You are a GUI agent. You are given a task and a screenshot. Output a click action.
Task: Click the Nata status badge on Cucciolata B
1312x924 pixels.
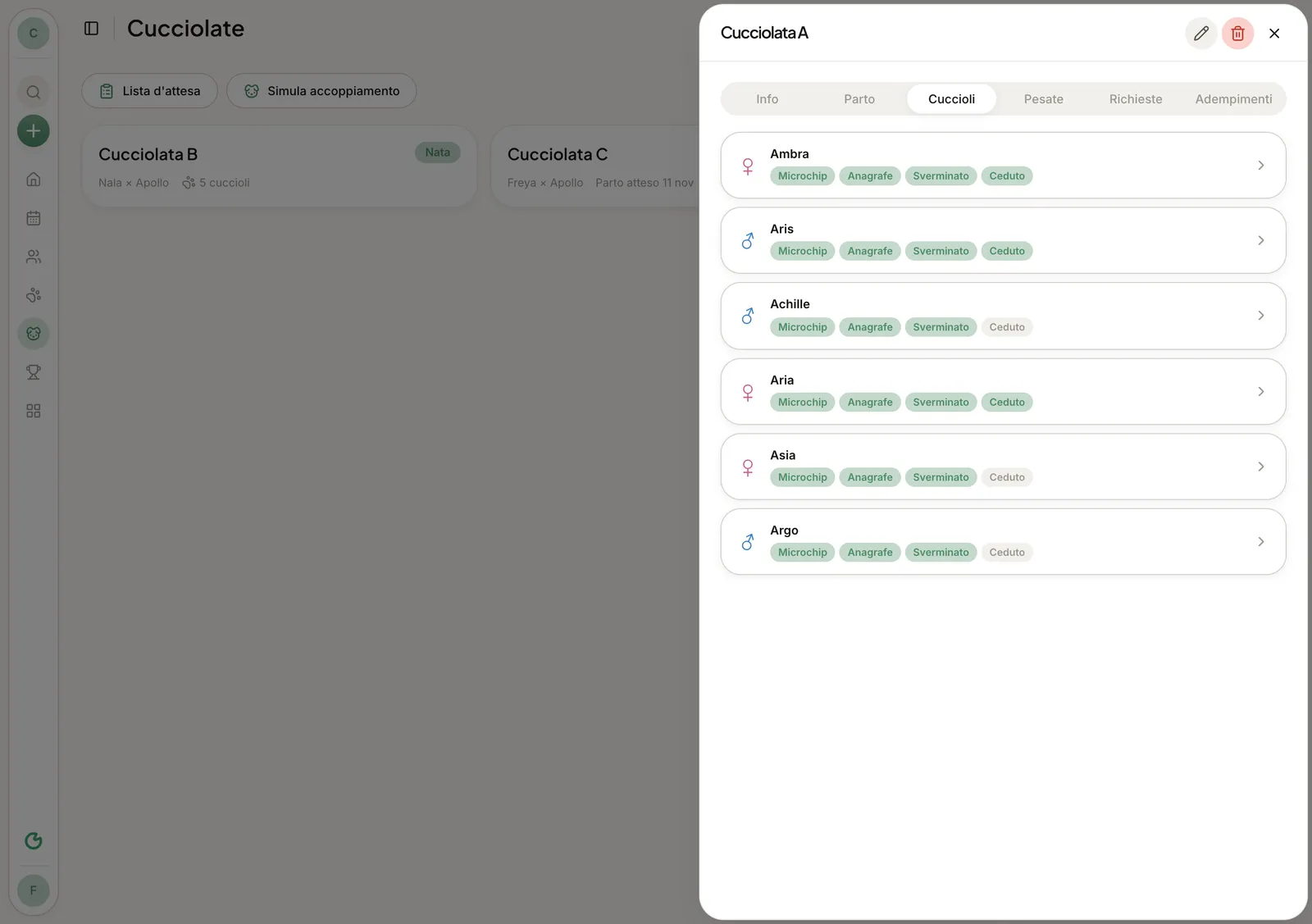(437, 152)
